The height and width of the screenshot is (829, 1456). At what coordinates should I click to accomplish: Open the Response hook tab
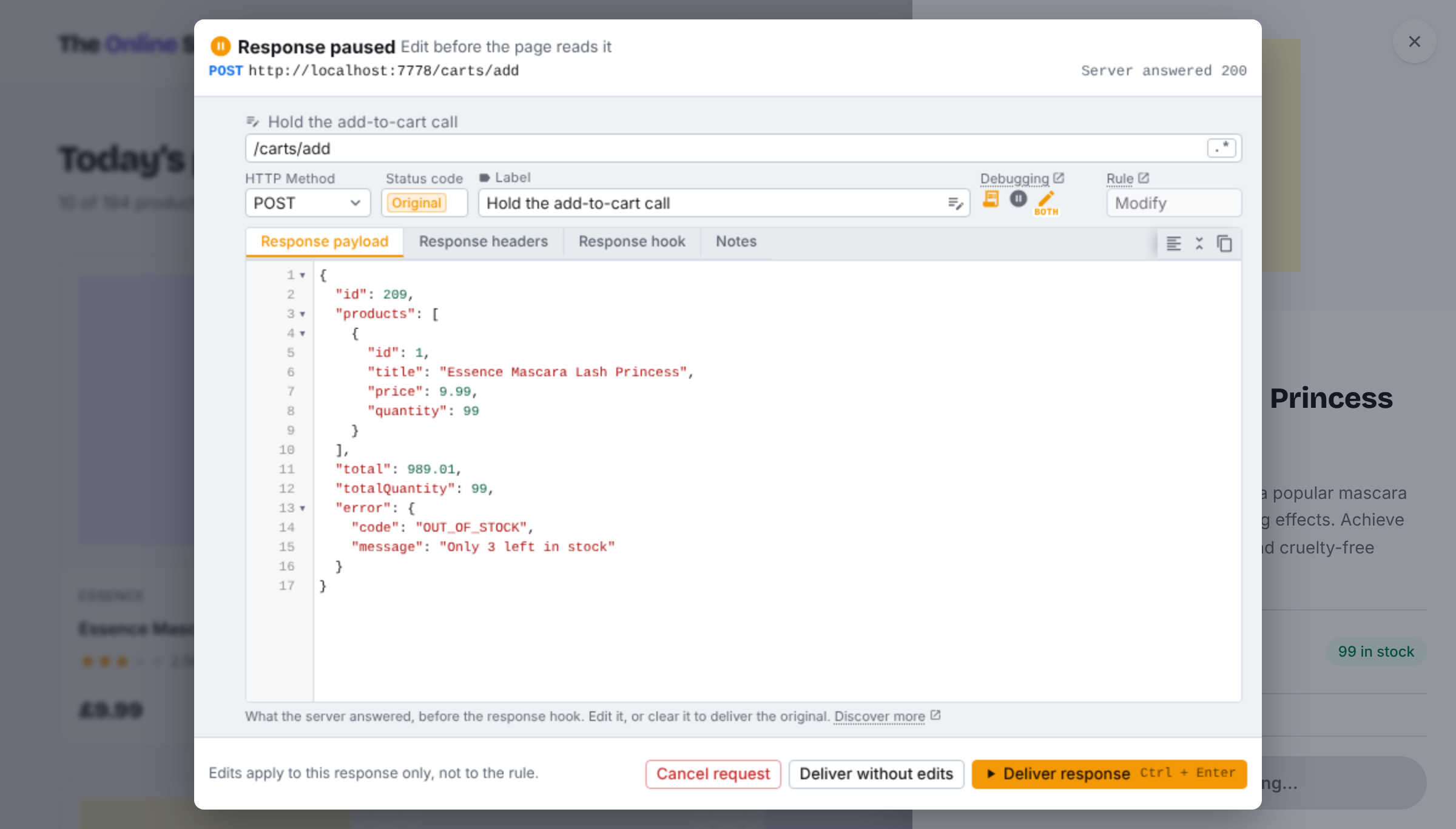[x=632, y=242]
